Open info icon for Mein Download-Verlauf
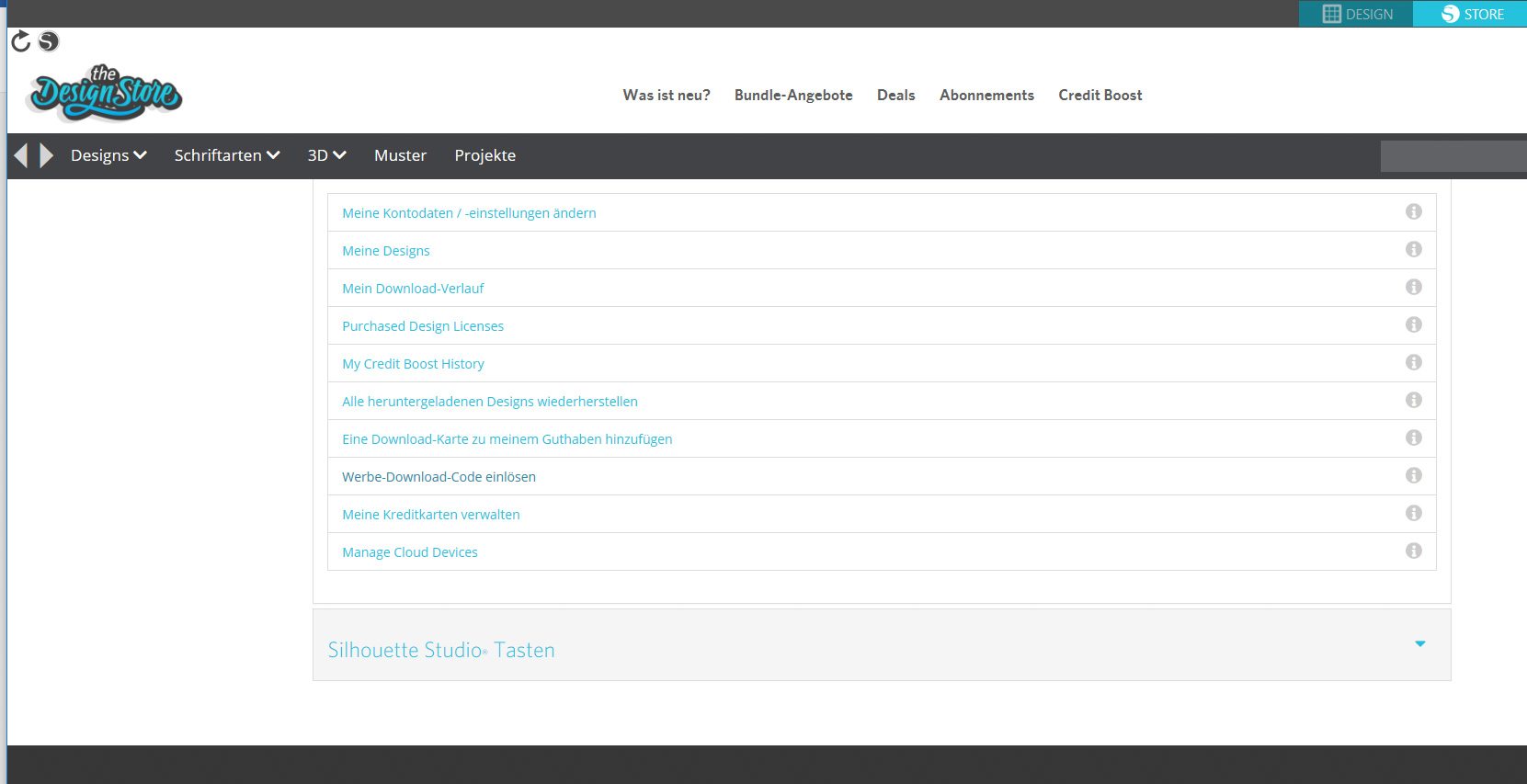This screenshot has height=784, width=1527. pyautogui.click(x=1413, y=288)
